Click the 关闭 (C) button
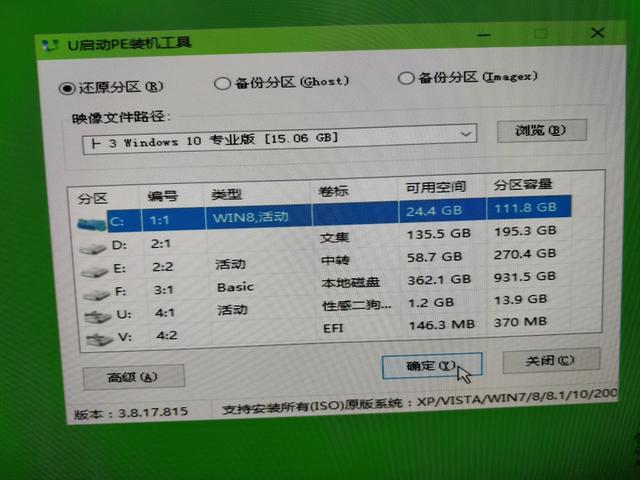The width and height of the screenshot is (640, 480). 551,360
